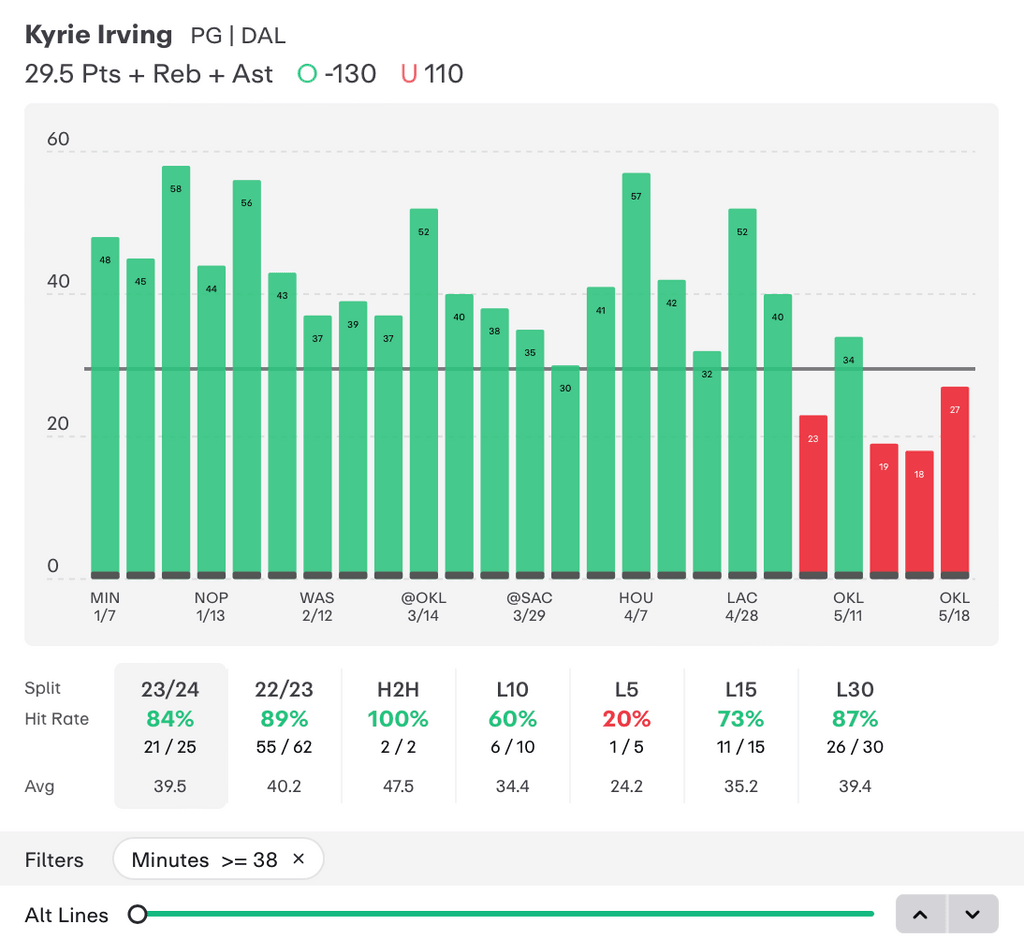
Task: Click the bar labeled 42
Action: 671,429
